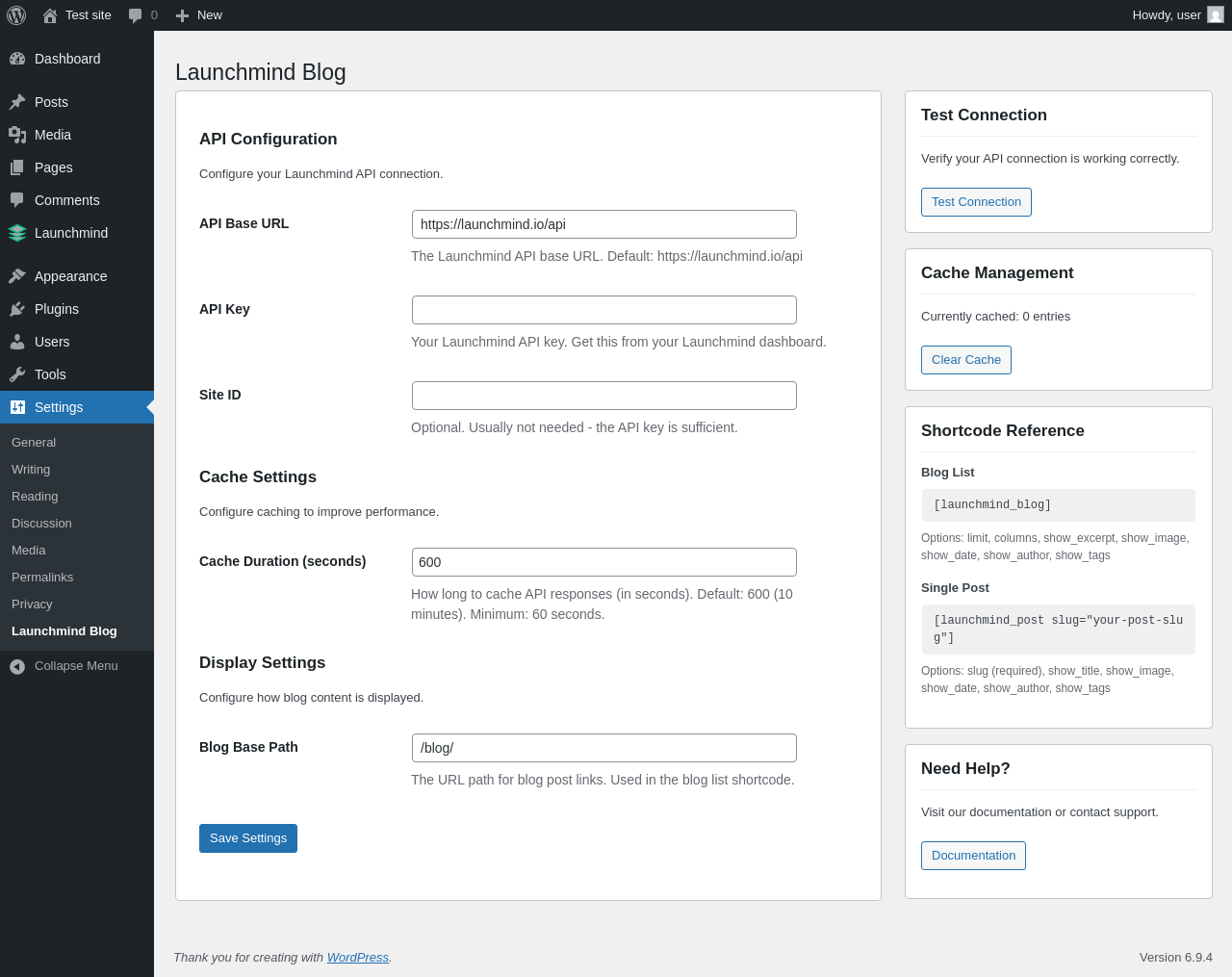Open the Appearance menu
The height and width of the screenshot is (977, 1232).
[70, 276]
